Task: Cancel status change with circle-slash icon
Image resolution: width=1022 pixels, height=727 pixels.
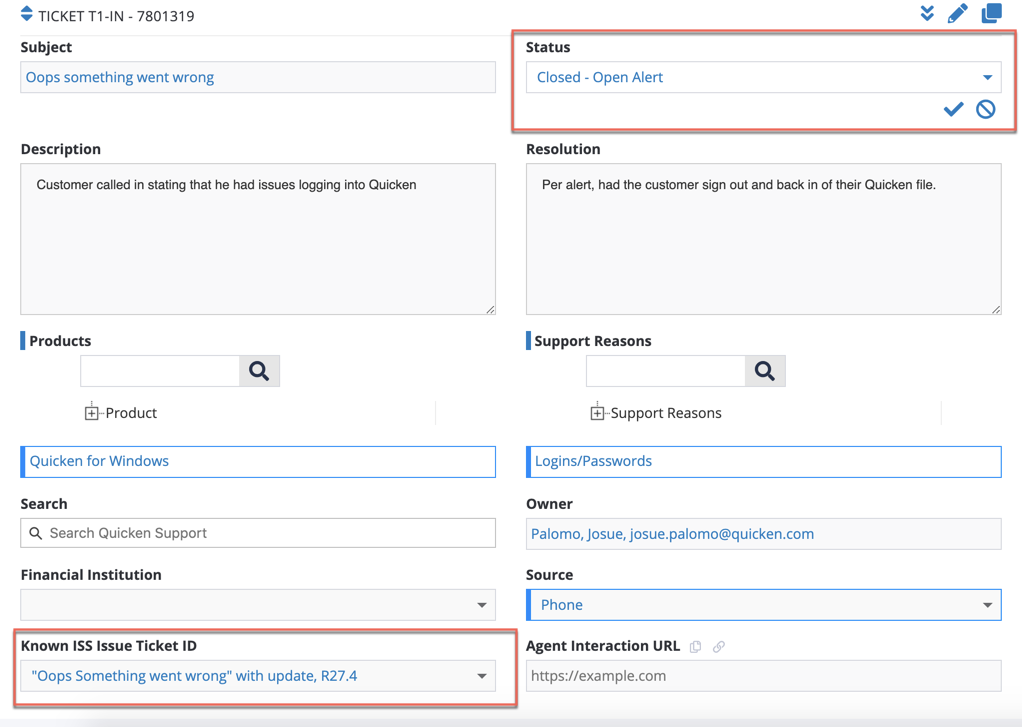Action: [986, 109]
